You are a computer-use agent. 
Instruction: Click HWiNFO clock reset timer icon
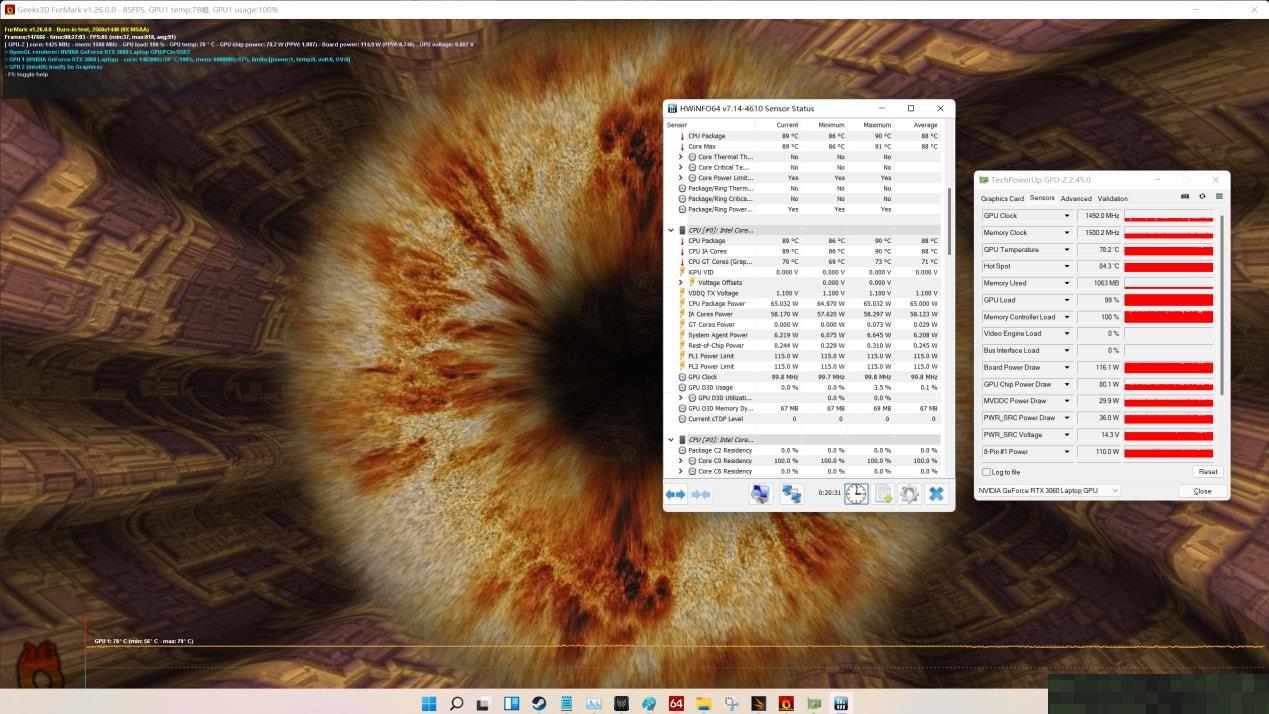(x=856, y=494)
